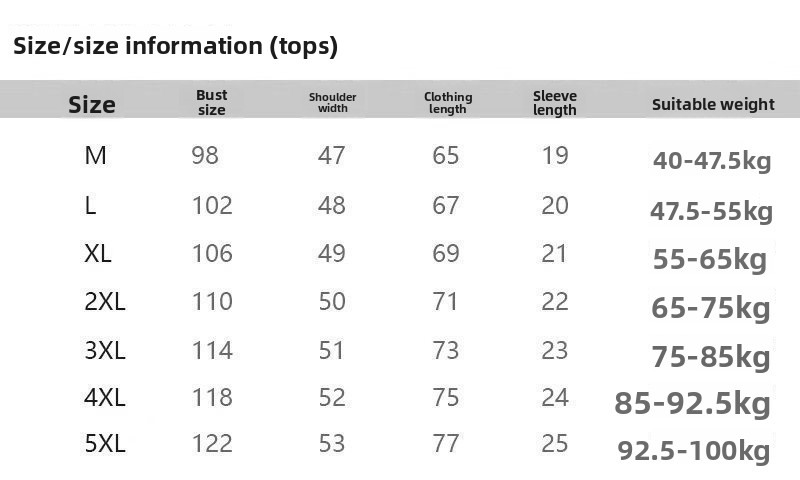Select weight range 40-47.5kg

click(712, 160)
